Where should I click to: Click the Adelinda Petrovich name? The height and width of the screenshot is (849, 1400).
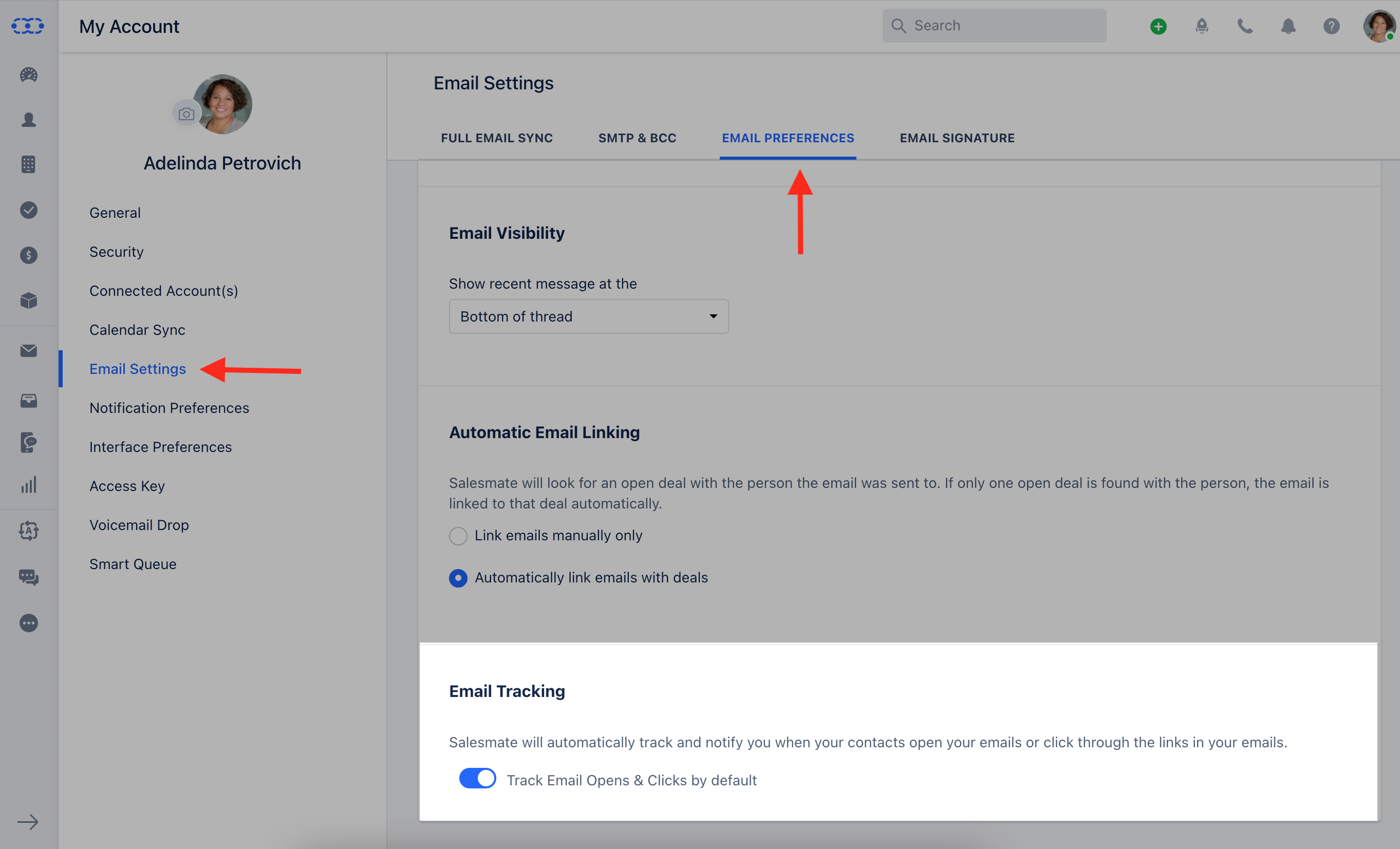pyautogui.click(x=222, y=163)
